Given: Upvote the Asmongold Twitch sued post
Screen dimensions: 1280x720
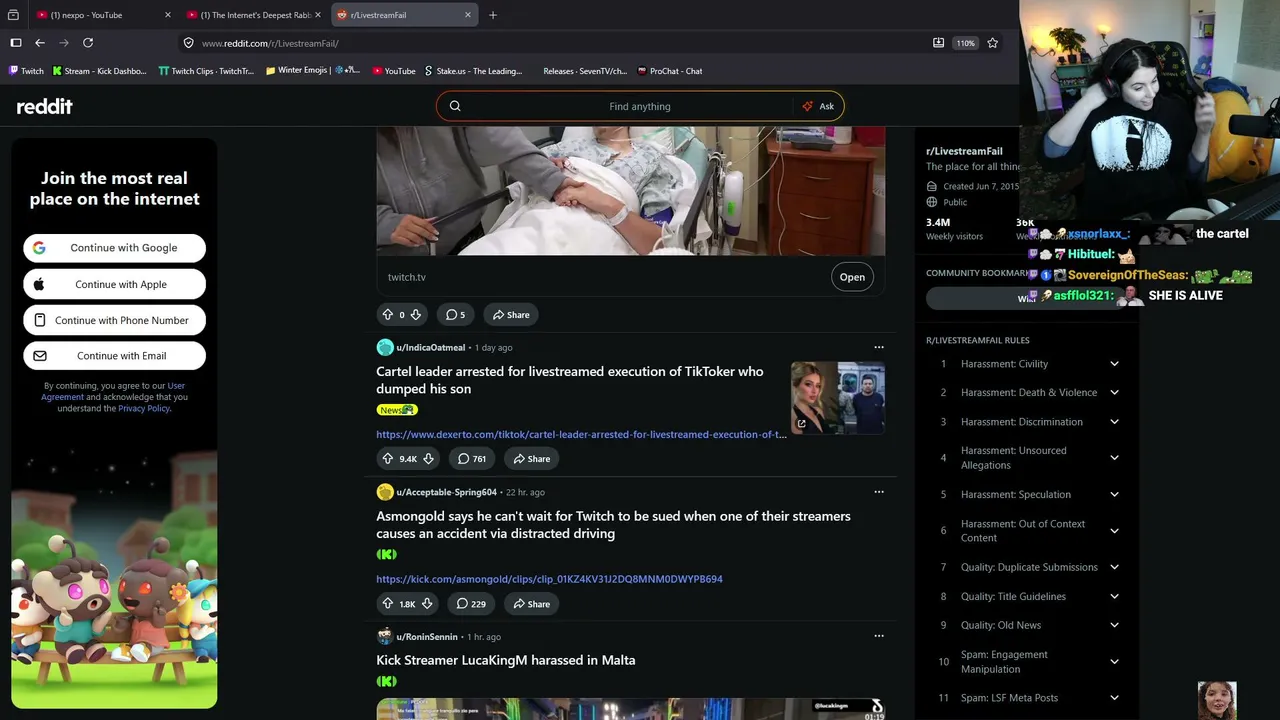Looking at the screenshot, I should [x=387, y=604].
